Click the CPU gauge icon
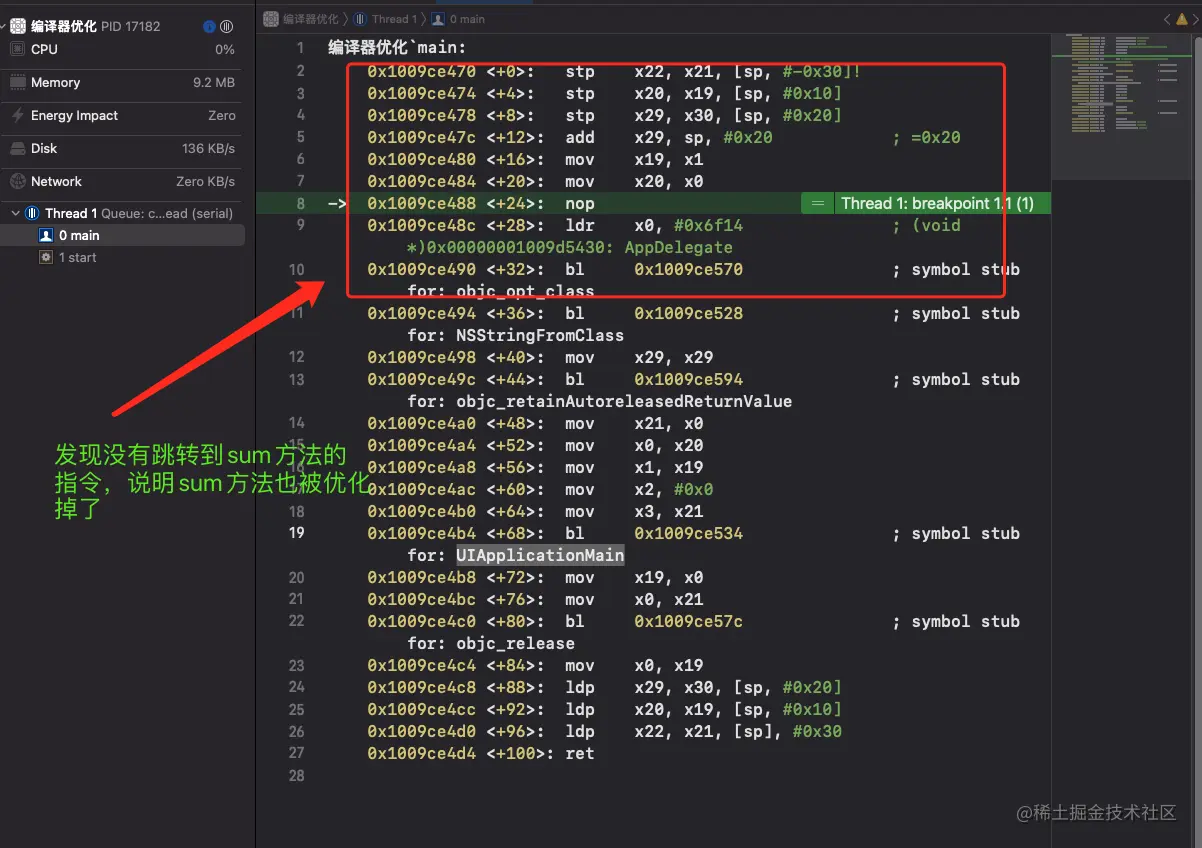 [18, 49]
